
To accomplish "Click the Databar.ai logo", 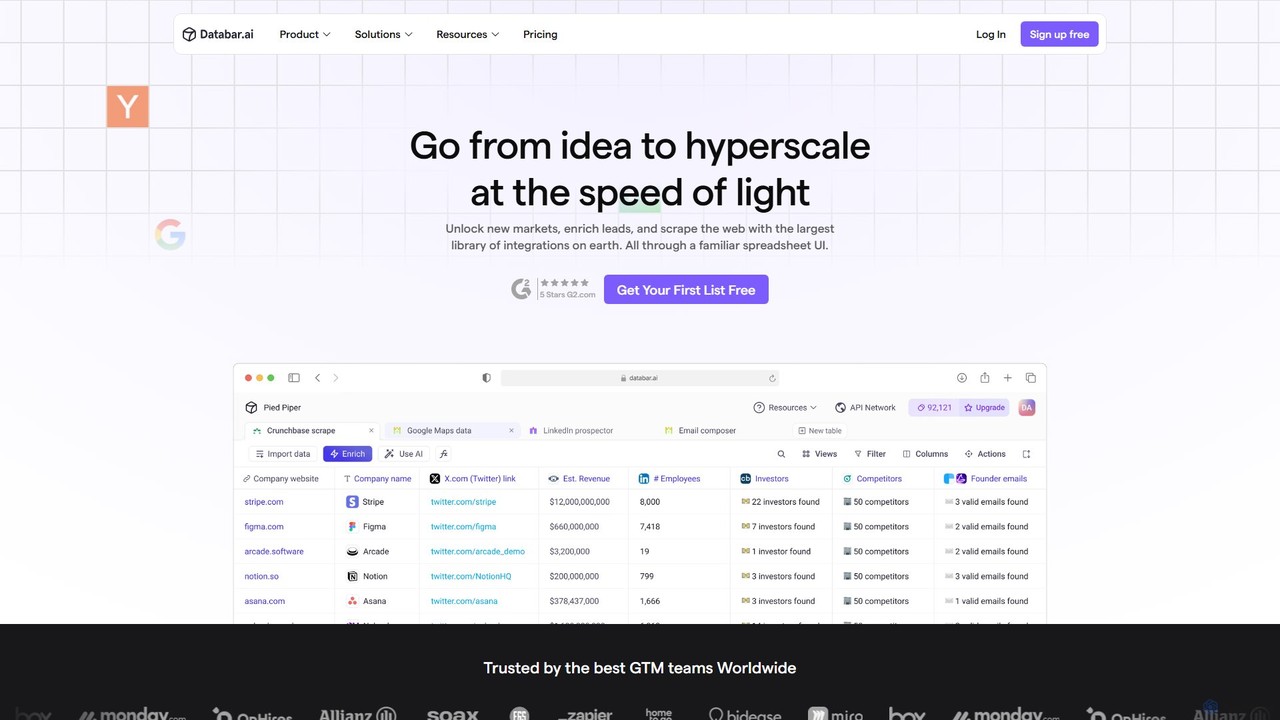I will click(218, 34).
